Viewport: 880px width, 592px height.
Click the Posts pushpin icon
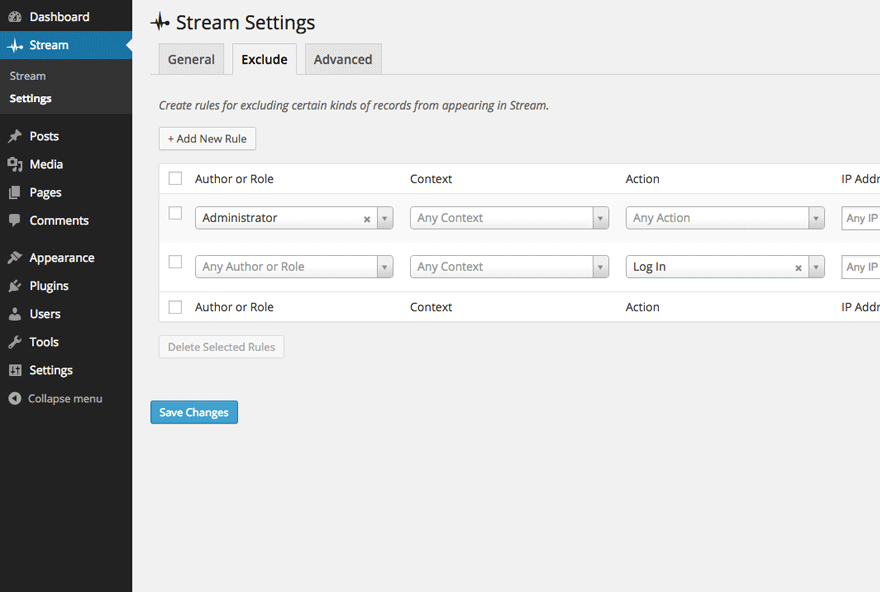pos(15,136)
